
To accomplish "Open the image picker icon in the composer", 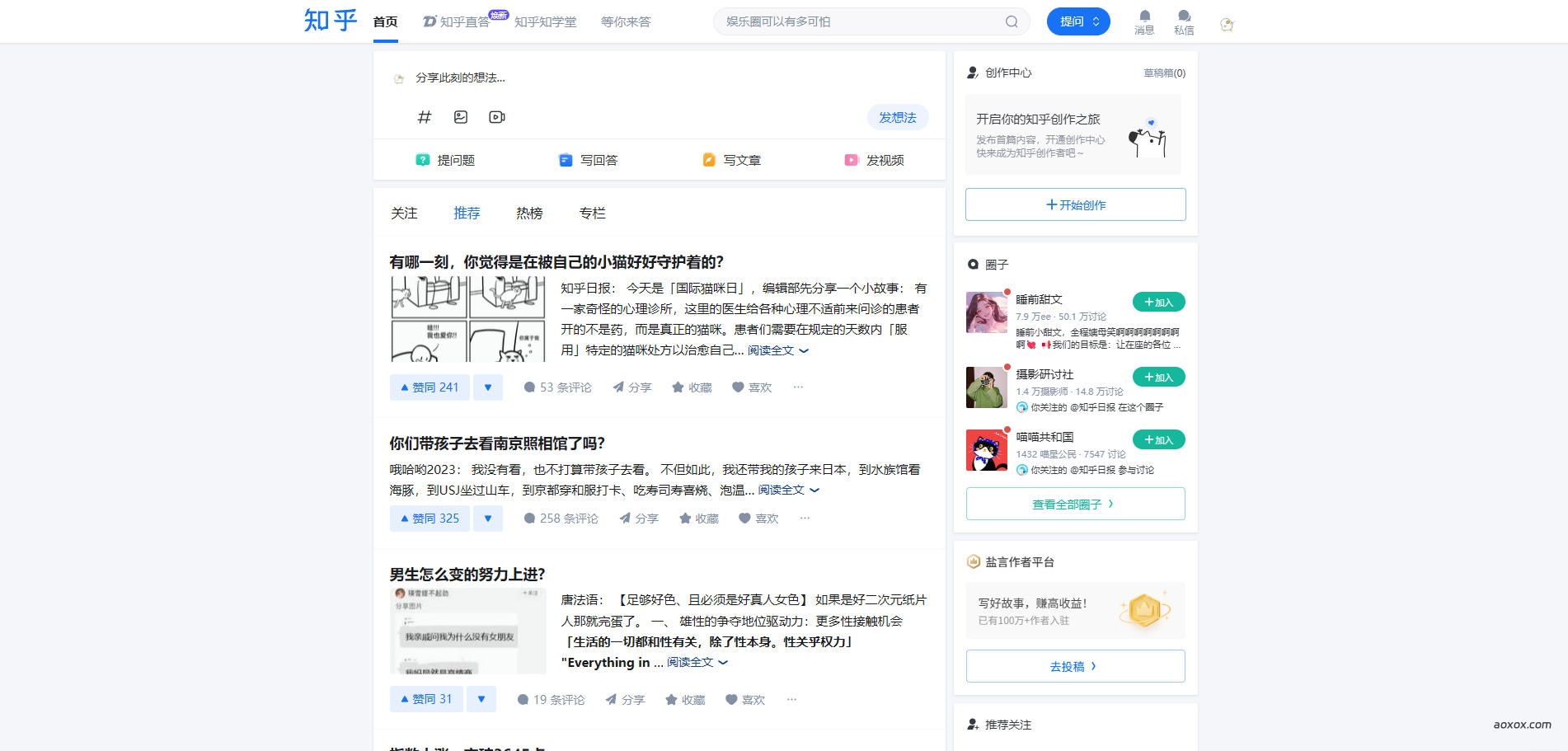I will tap(460, 117).
